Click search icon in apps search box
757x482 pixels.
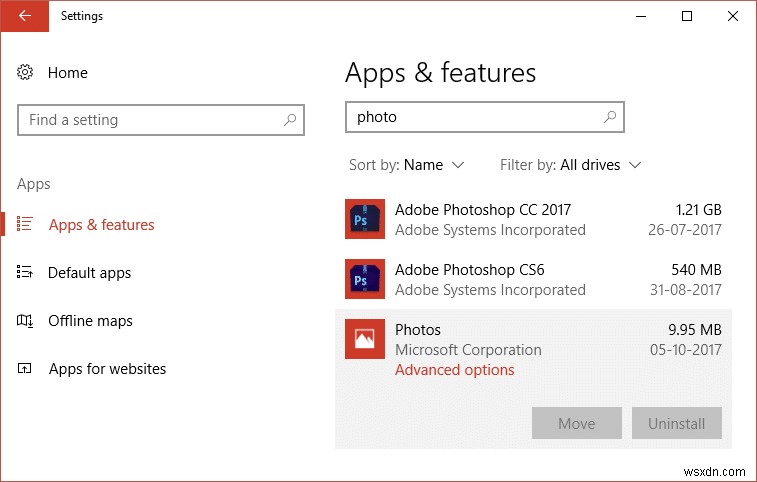pyautogui.click(x=610, y=117)
